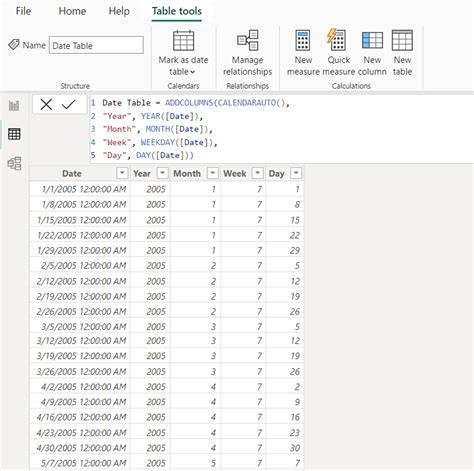Open Manage relationships
Viewport: 474px width, 471px height.
pos(247,53)
